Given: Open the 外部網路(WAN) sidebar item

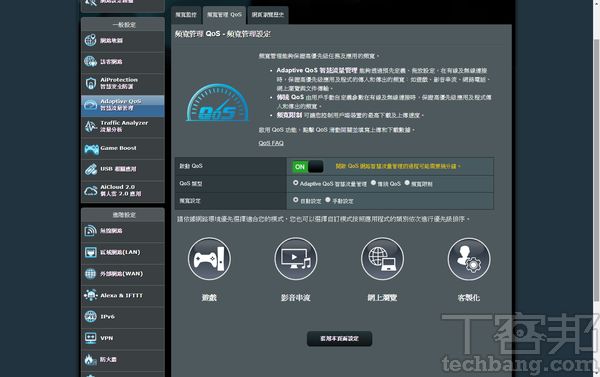Looking at the screenshot, I should coord(123,274).
